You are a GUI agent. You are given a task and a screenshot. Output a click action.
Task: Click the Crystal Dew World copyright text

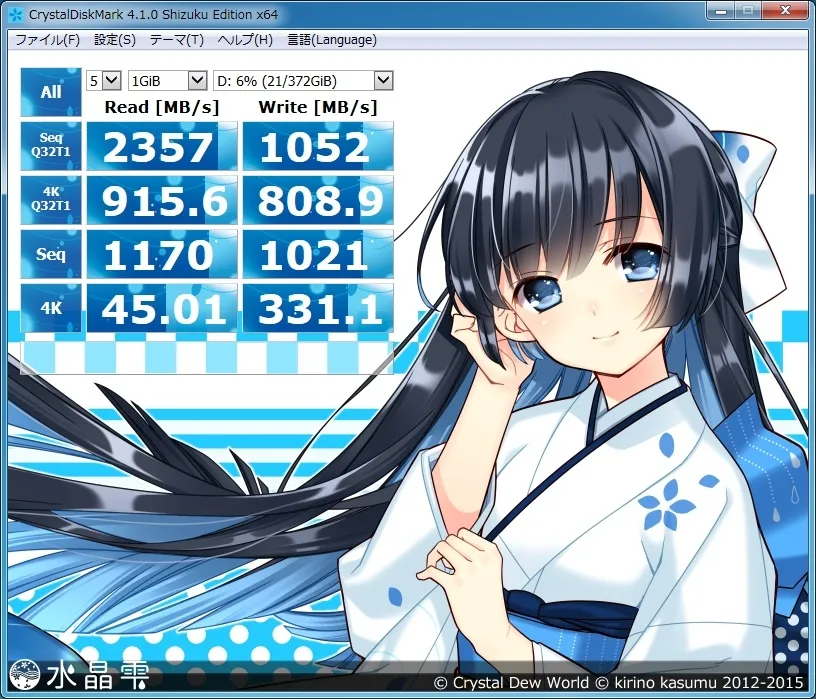(619, 682)
